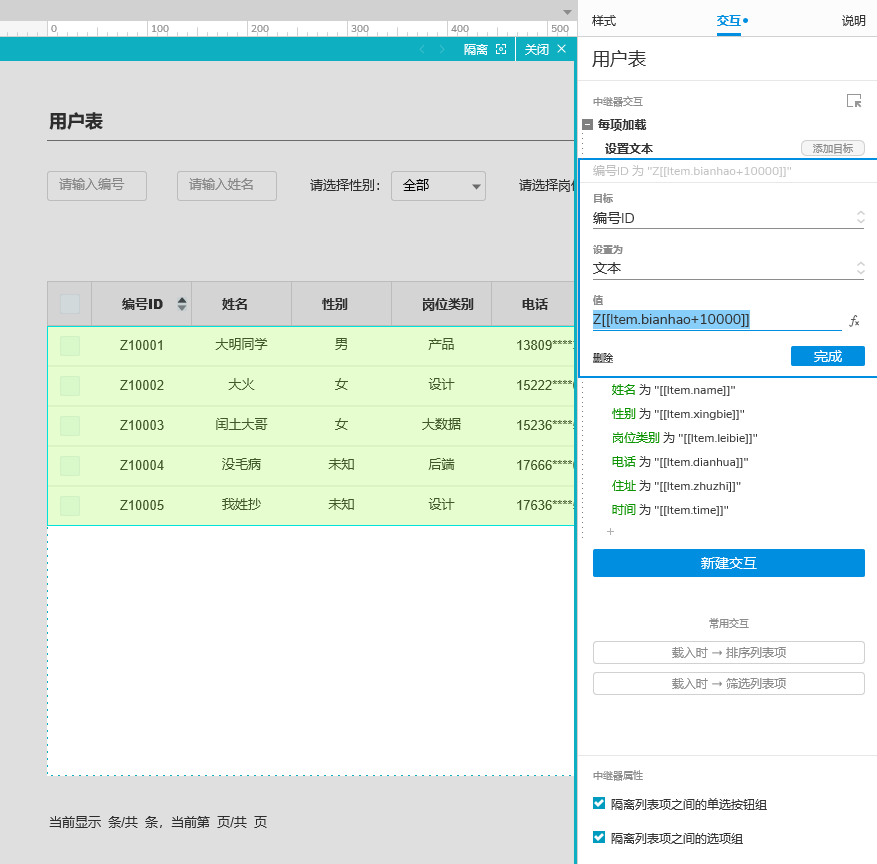This screenshot has height=864, width=877.
Task: Open the 目标 dropdown showing 编号ID
Action: 728,218
